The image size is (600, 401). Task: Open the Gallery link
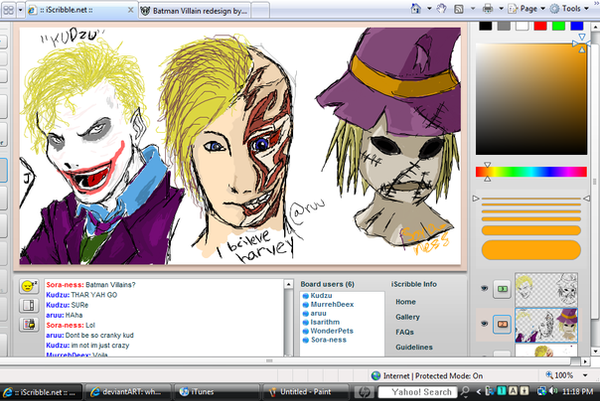click(408, 317)
